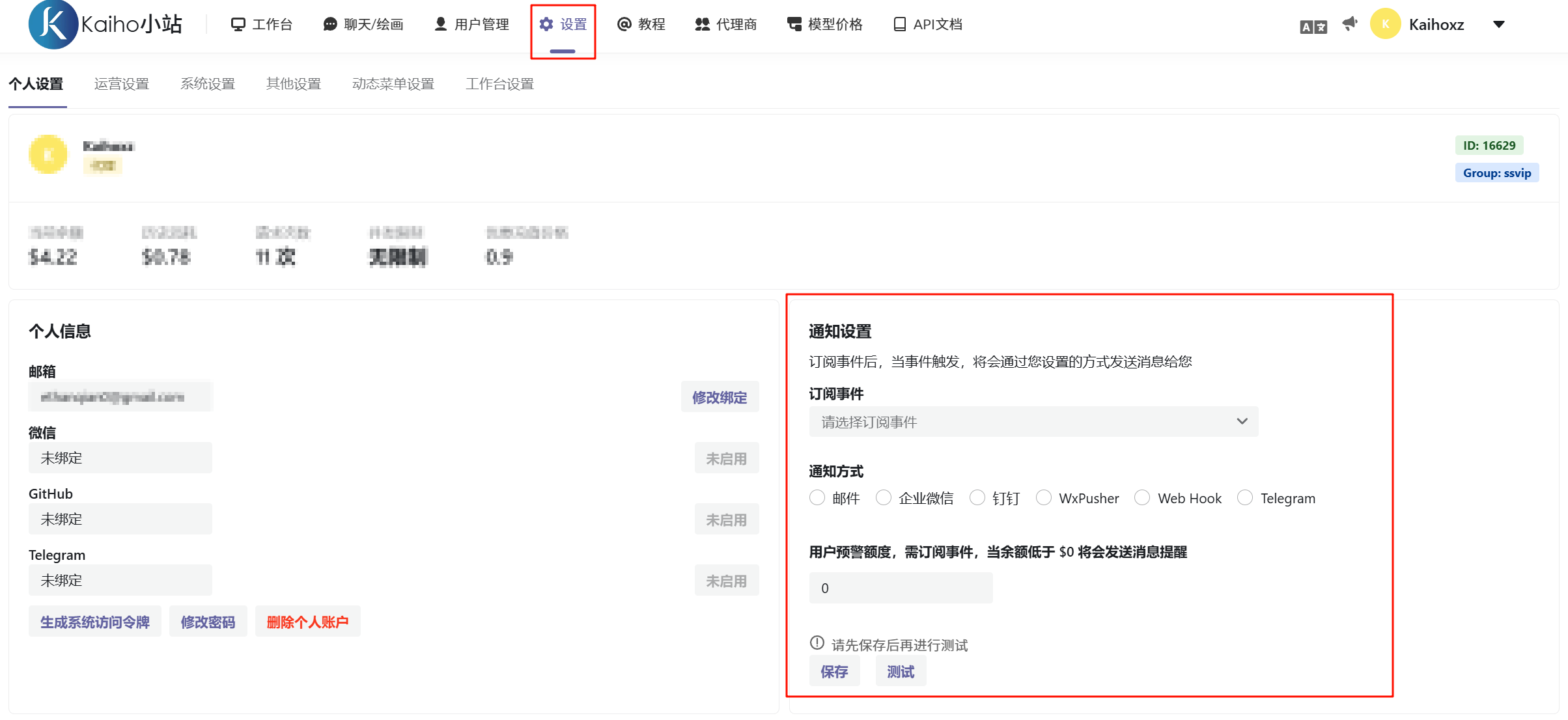1568x720 pixels.
Task: Click the Telegram 未绑定 field
Action: [120, 580]
